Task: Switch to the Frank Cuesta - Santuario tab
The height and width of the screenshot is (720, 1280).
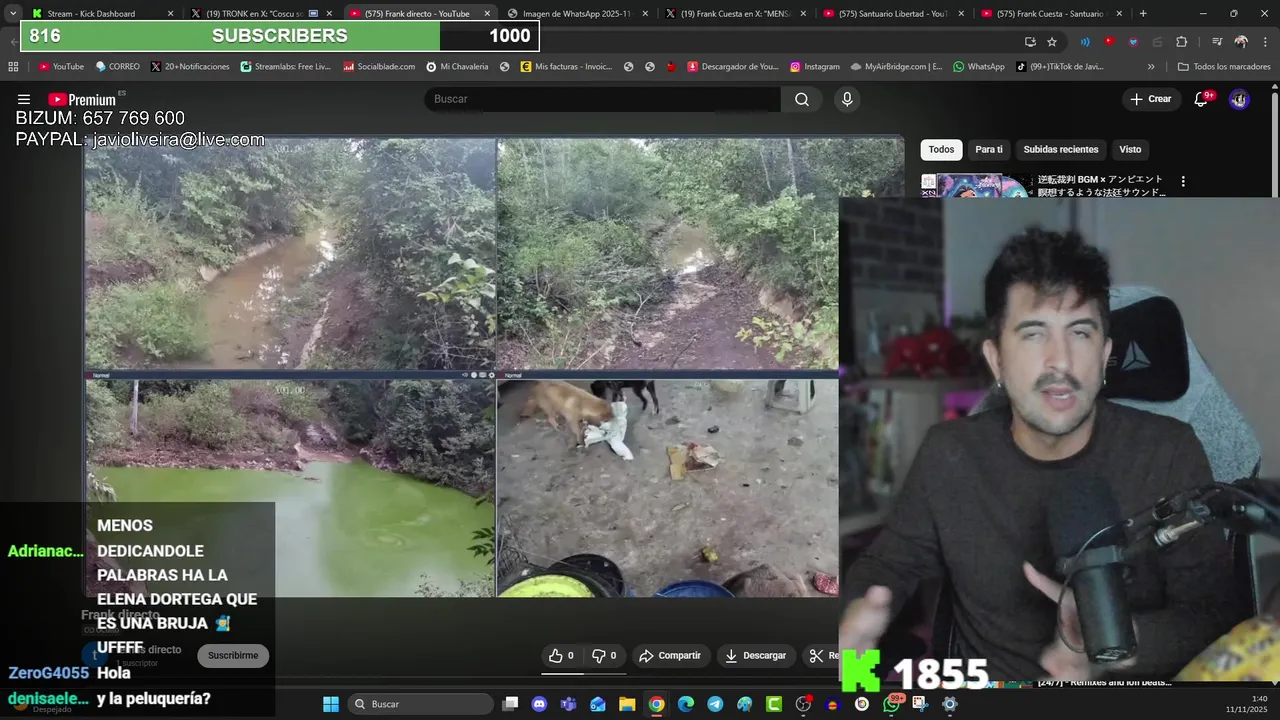Action: coord(1054,14)
